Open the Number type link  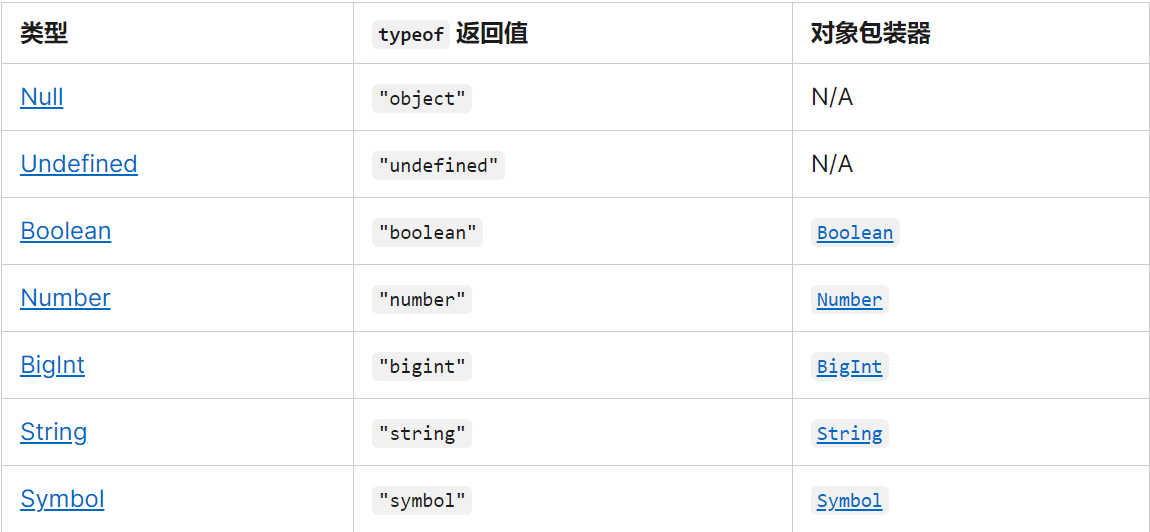point(65,298)
